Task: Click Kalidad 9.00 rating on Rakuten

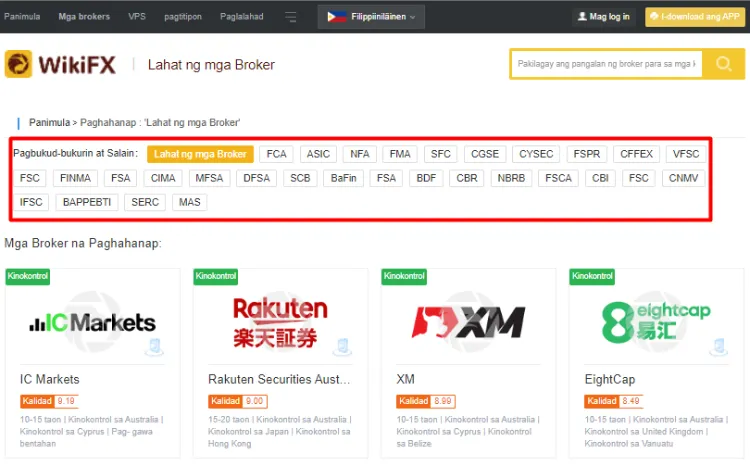Action: (x=238, y=401)
